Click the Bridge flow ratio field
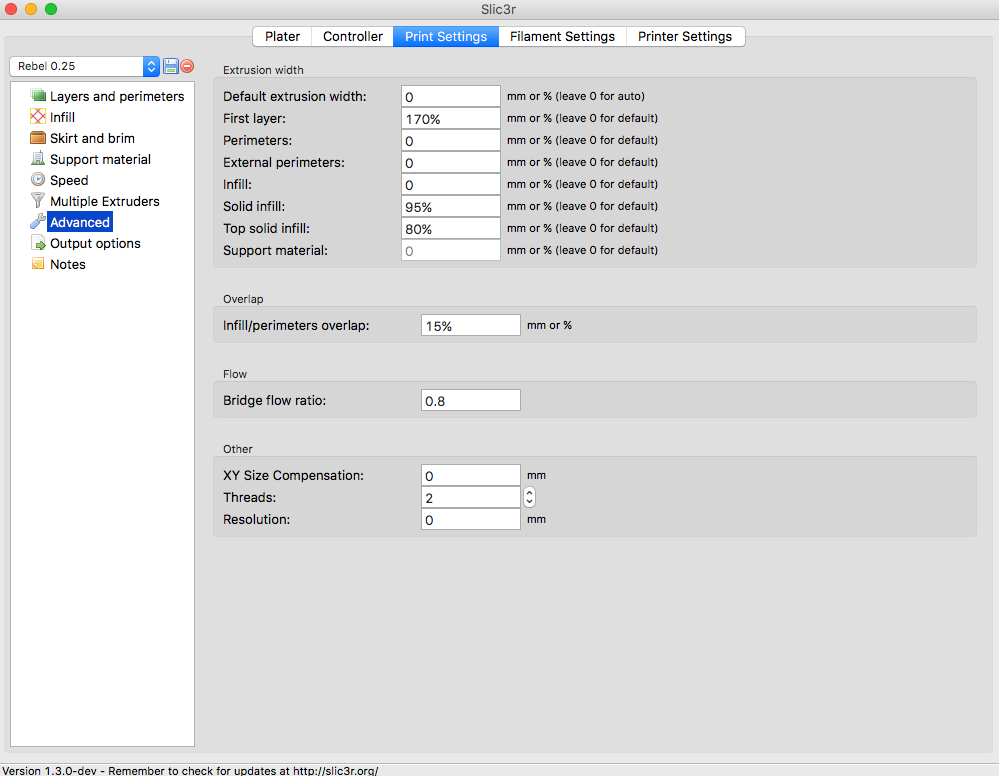The image size is (999, 776). point(470,400)
